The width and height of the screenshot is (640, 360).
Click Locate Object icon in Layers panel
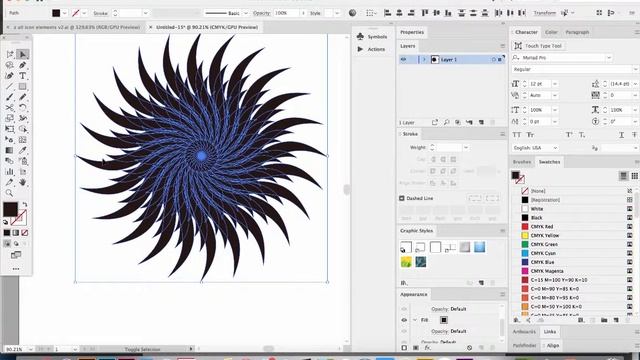tap(447, 122)
